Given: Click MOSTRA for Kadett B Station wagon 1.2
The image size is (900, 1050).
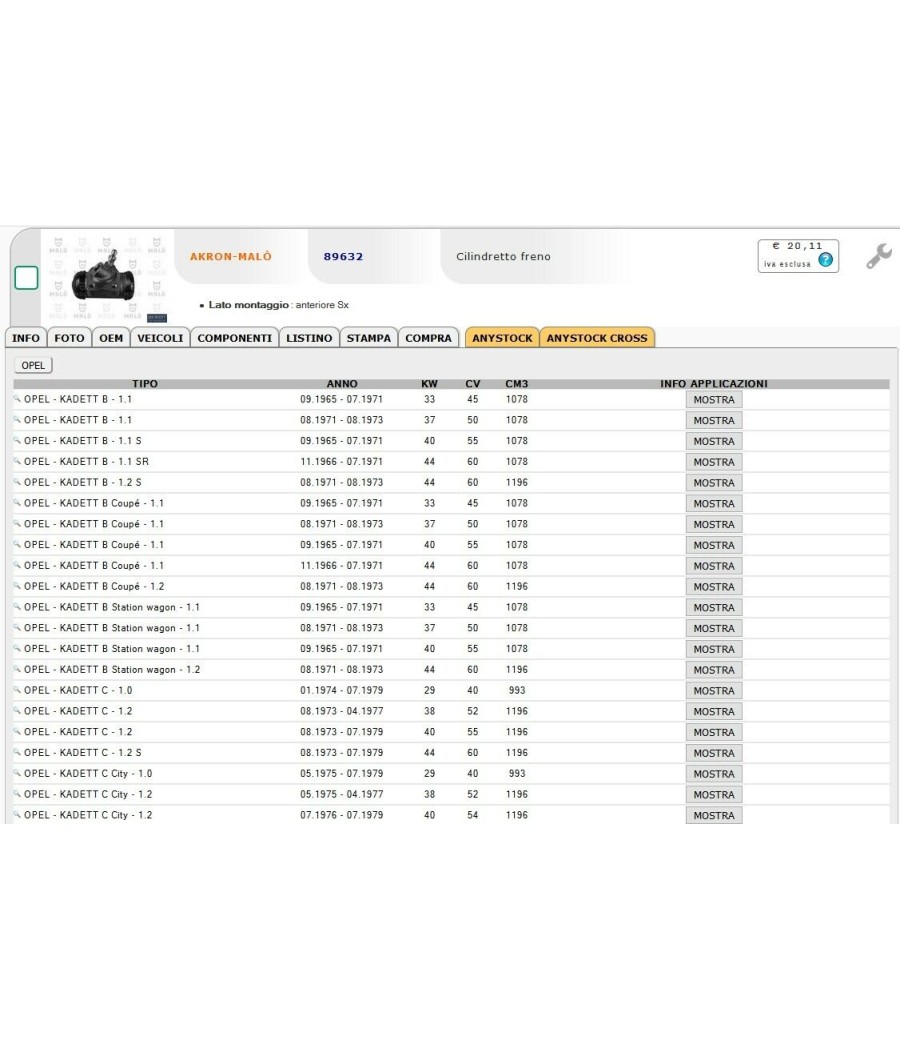Looking at the screenshot, I should coord(714,670).
